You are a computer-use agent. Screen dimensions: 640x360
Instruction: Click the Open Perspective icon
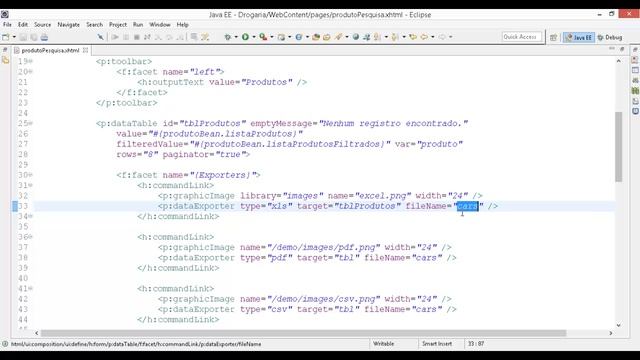click(553, 37)
